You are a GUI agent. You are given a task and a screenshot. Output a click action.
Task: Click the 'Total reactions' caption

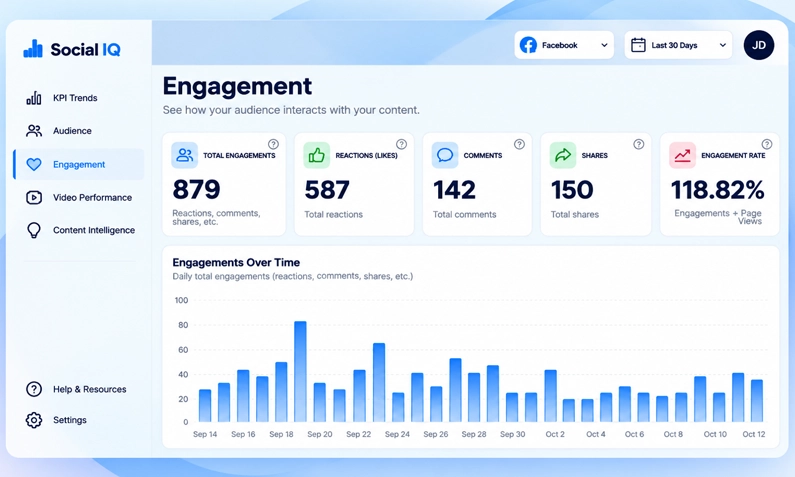pyautogui.click(x=334, y=214)
